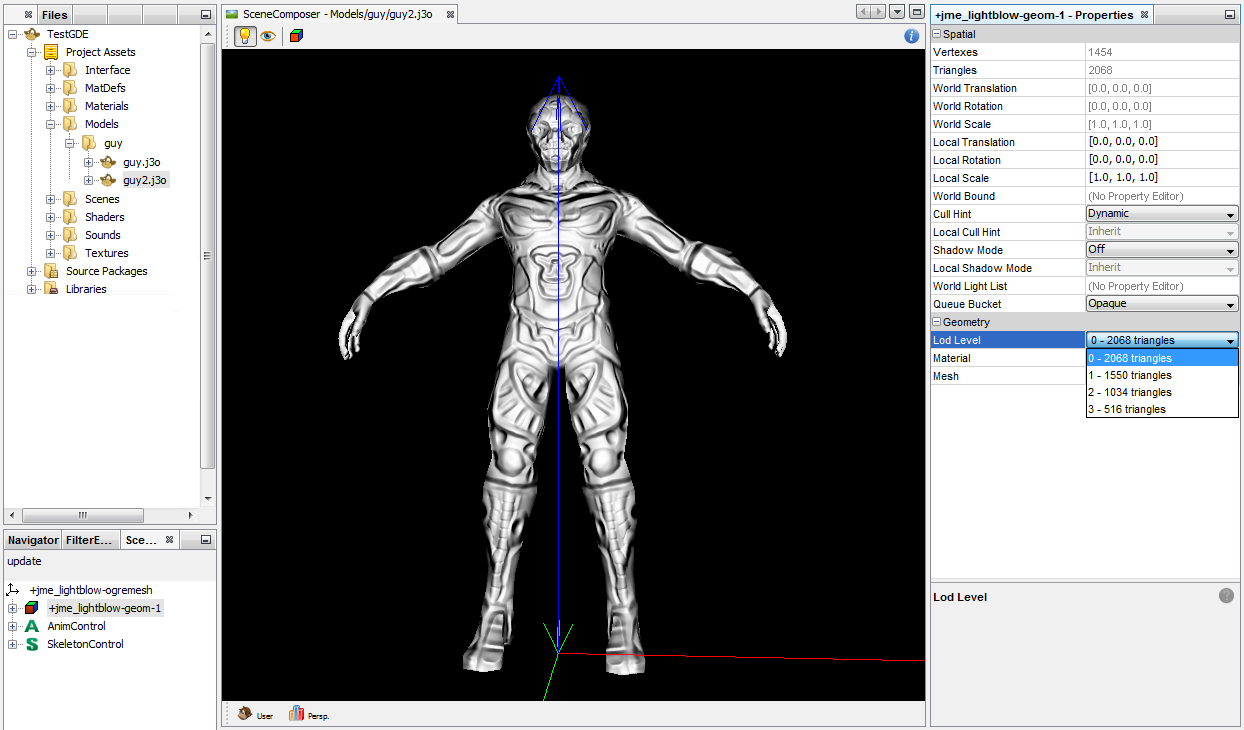The width and height of the screenshot is (1244, 730).
Task: Switch to the Files tab
Action: click(x=54, y=14)
